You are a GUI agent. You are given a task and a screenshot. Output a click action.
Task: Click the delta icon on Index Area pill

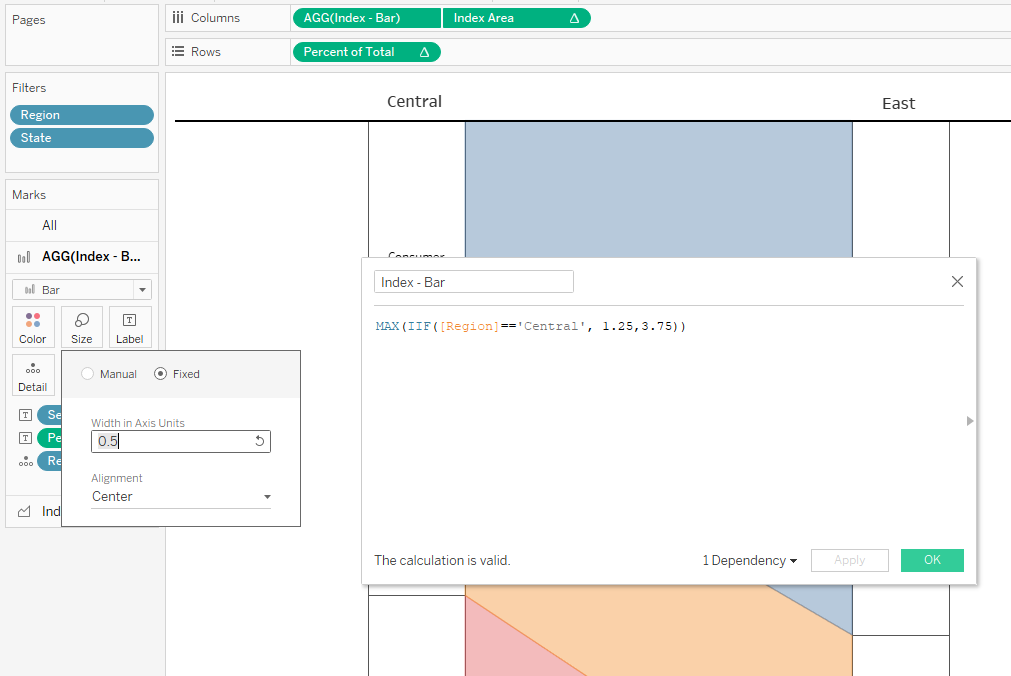pos(574,19)
